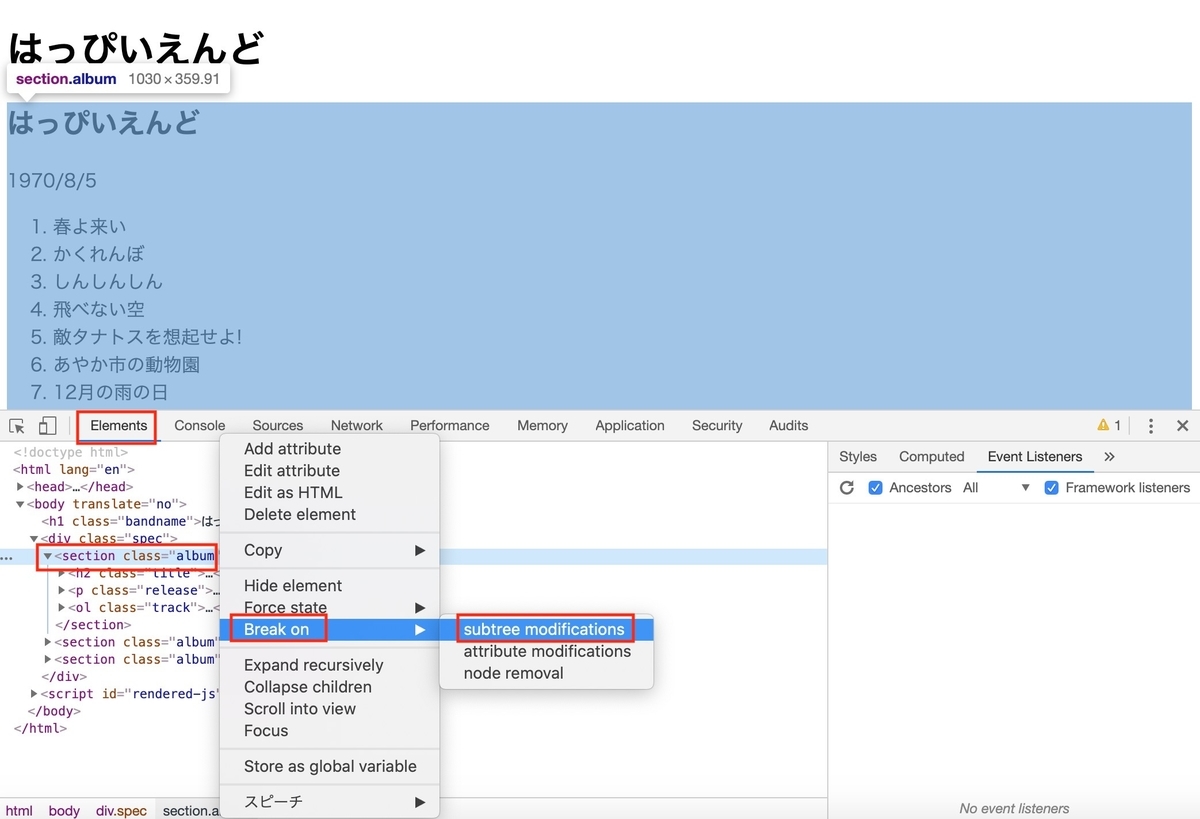Toggle the Framework listeners checkbox

[1051, 488]
